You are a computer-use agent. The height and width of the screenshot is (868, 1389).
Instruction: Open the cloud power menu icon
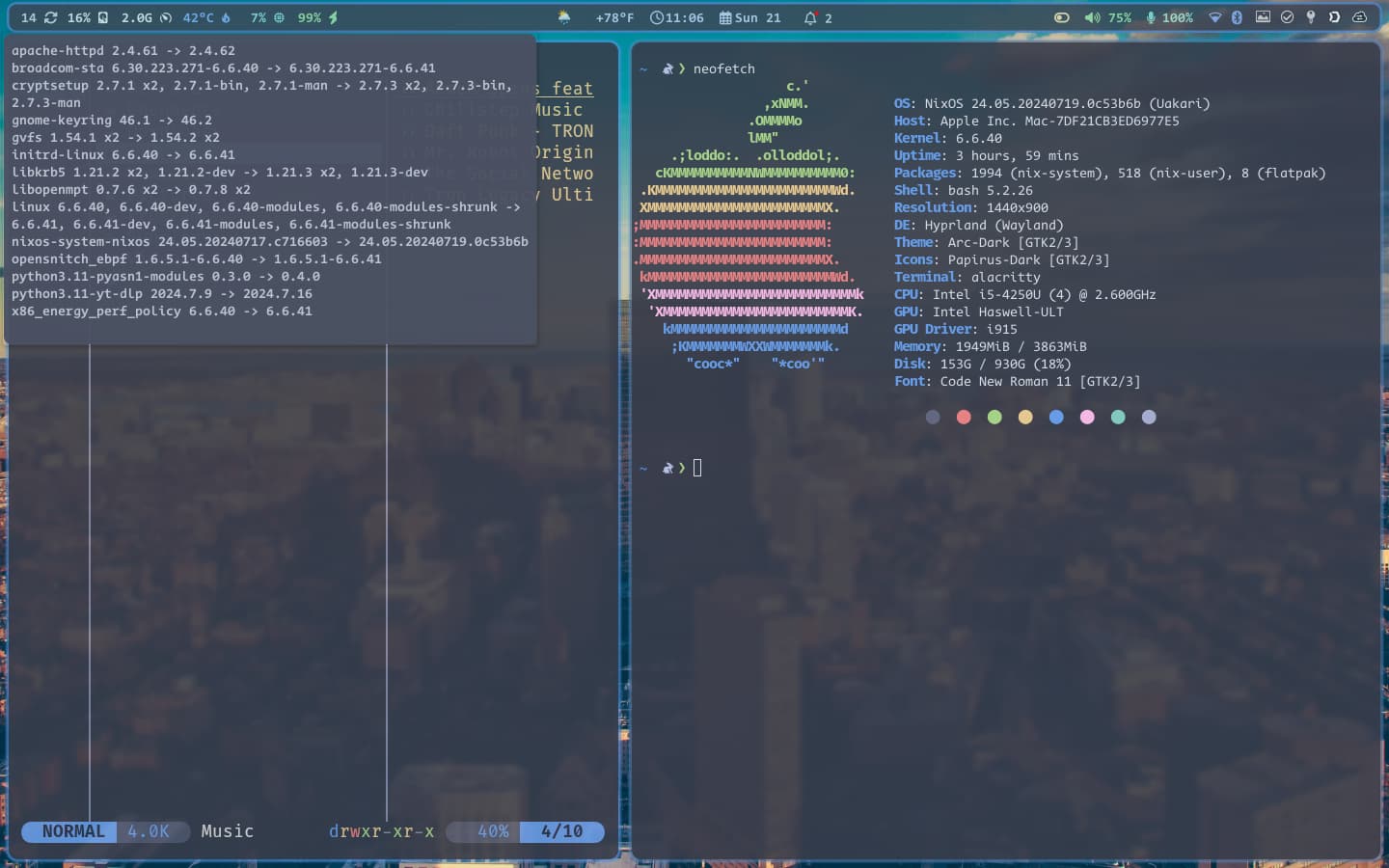point(1360,16)
